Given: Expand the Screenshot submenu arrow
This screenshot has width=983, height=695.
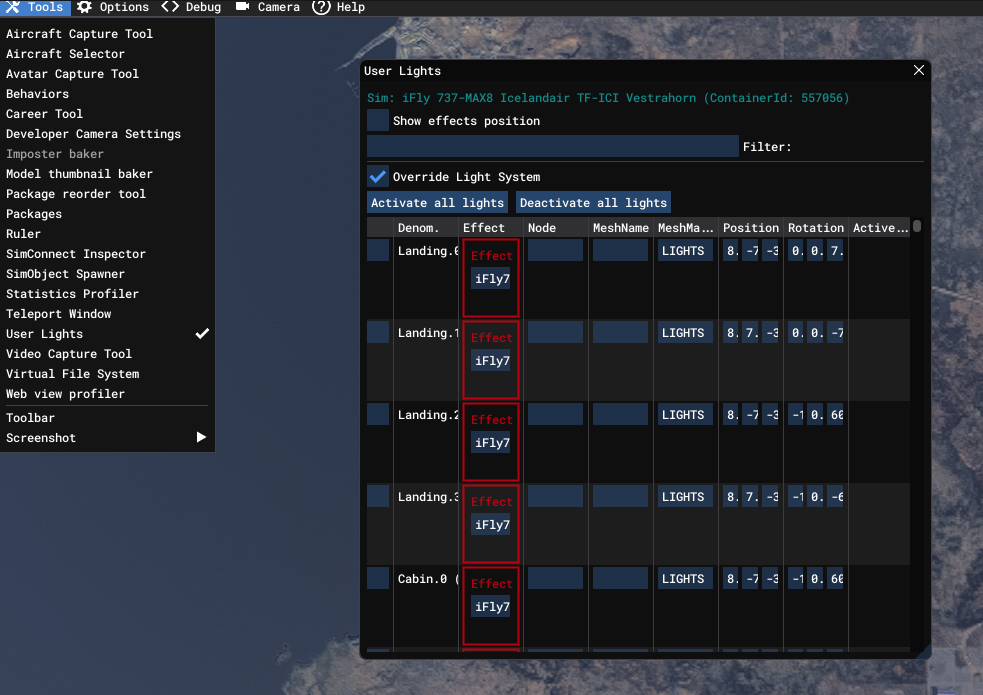Looking at the screenshot, I should (201, 438).
